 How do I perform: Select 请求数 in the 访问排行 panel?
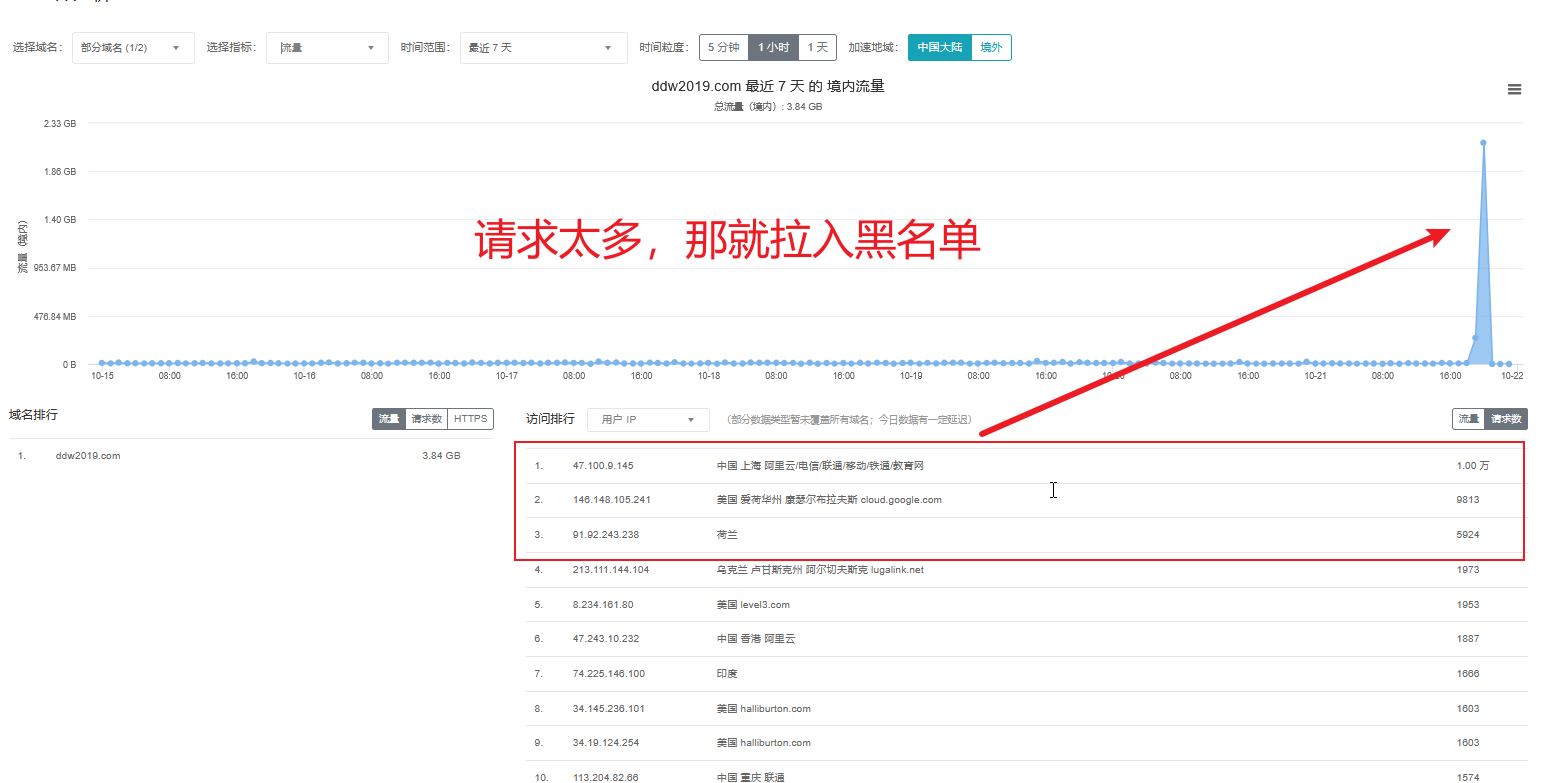point(1506,419)
